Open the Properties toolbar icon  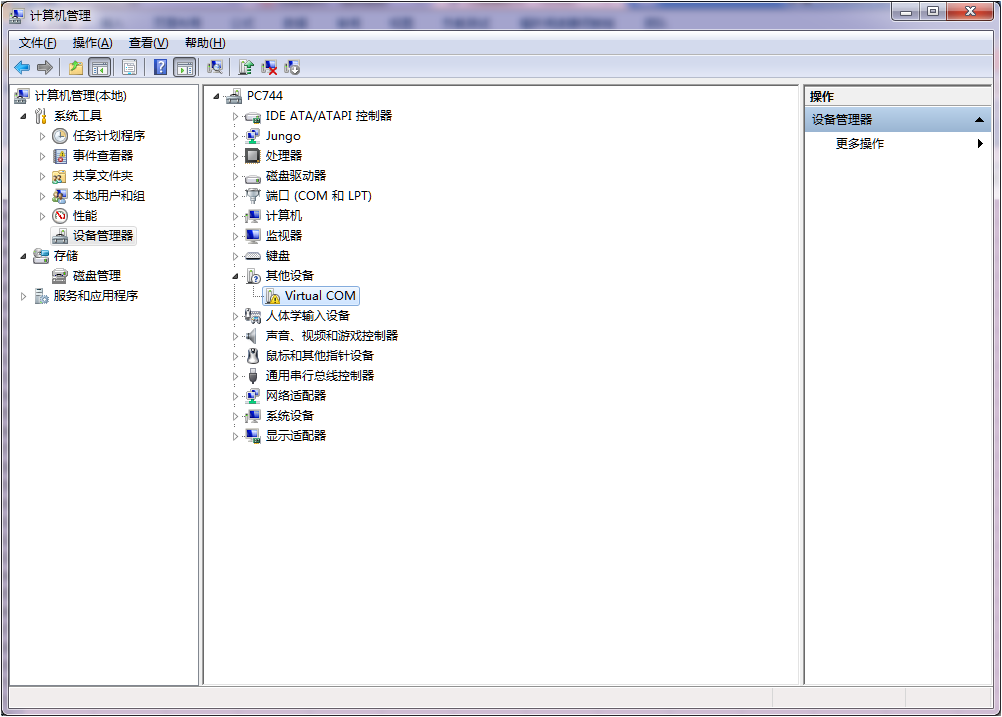coord(129,66)
